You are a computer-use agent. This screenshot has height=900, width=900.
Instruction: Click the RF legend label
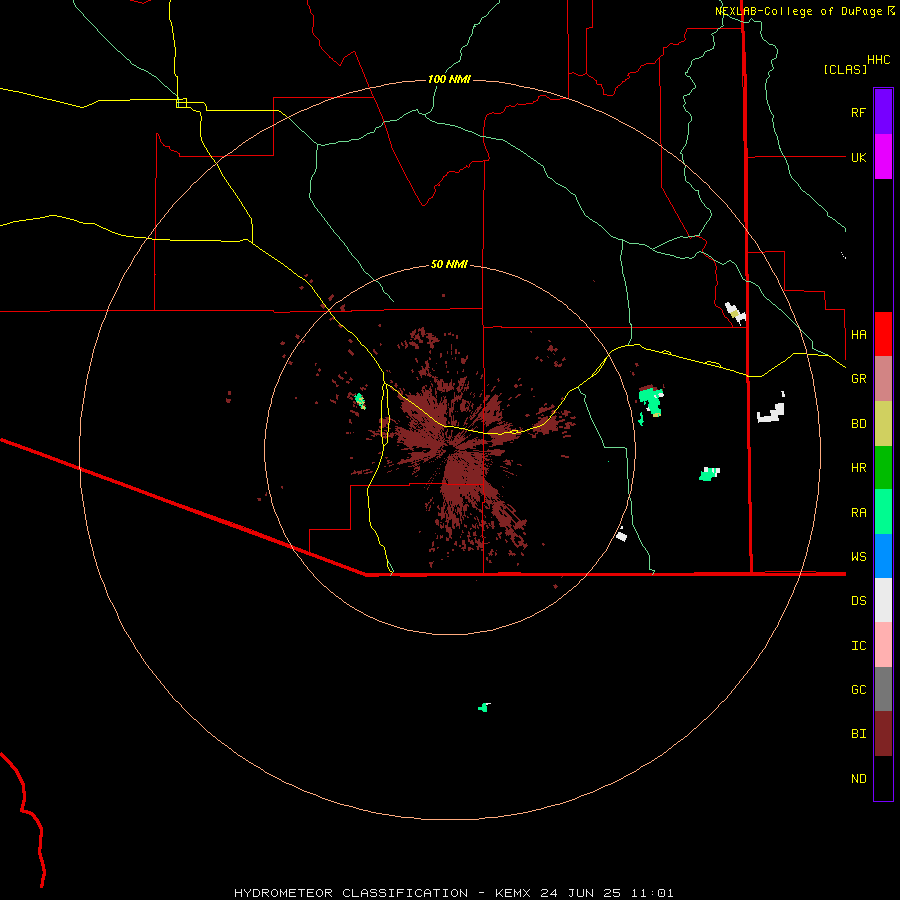(858, 112)
